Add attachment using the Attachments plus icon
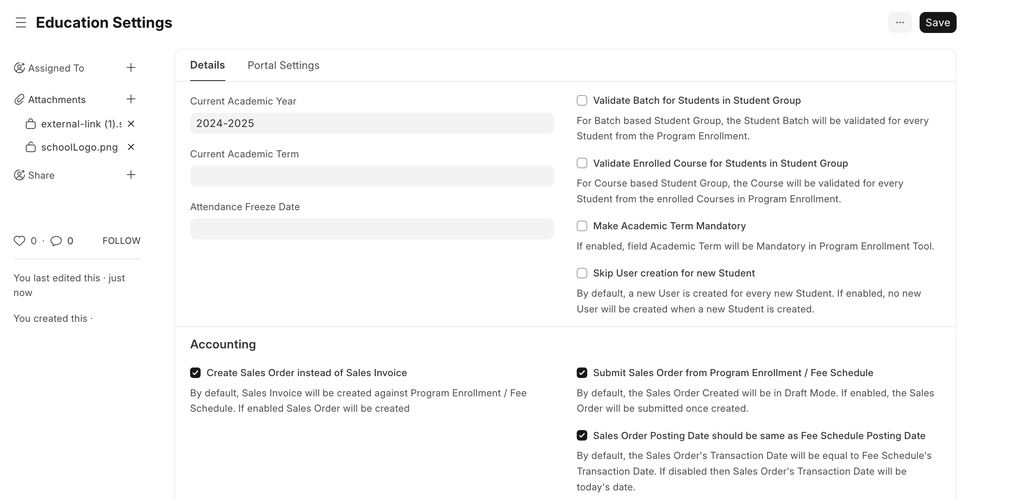 (x=131, y=99)
